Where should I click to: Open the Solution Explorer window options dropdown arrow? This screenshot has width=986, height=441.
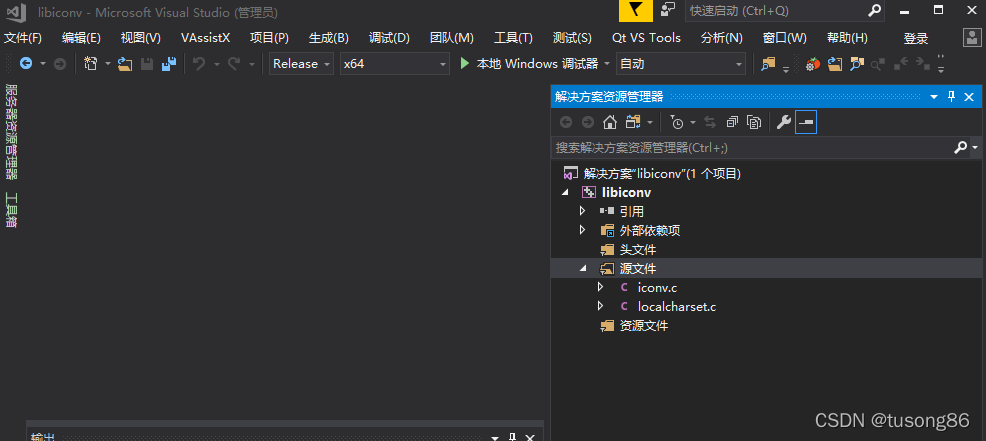[x=934, y=97]
